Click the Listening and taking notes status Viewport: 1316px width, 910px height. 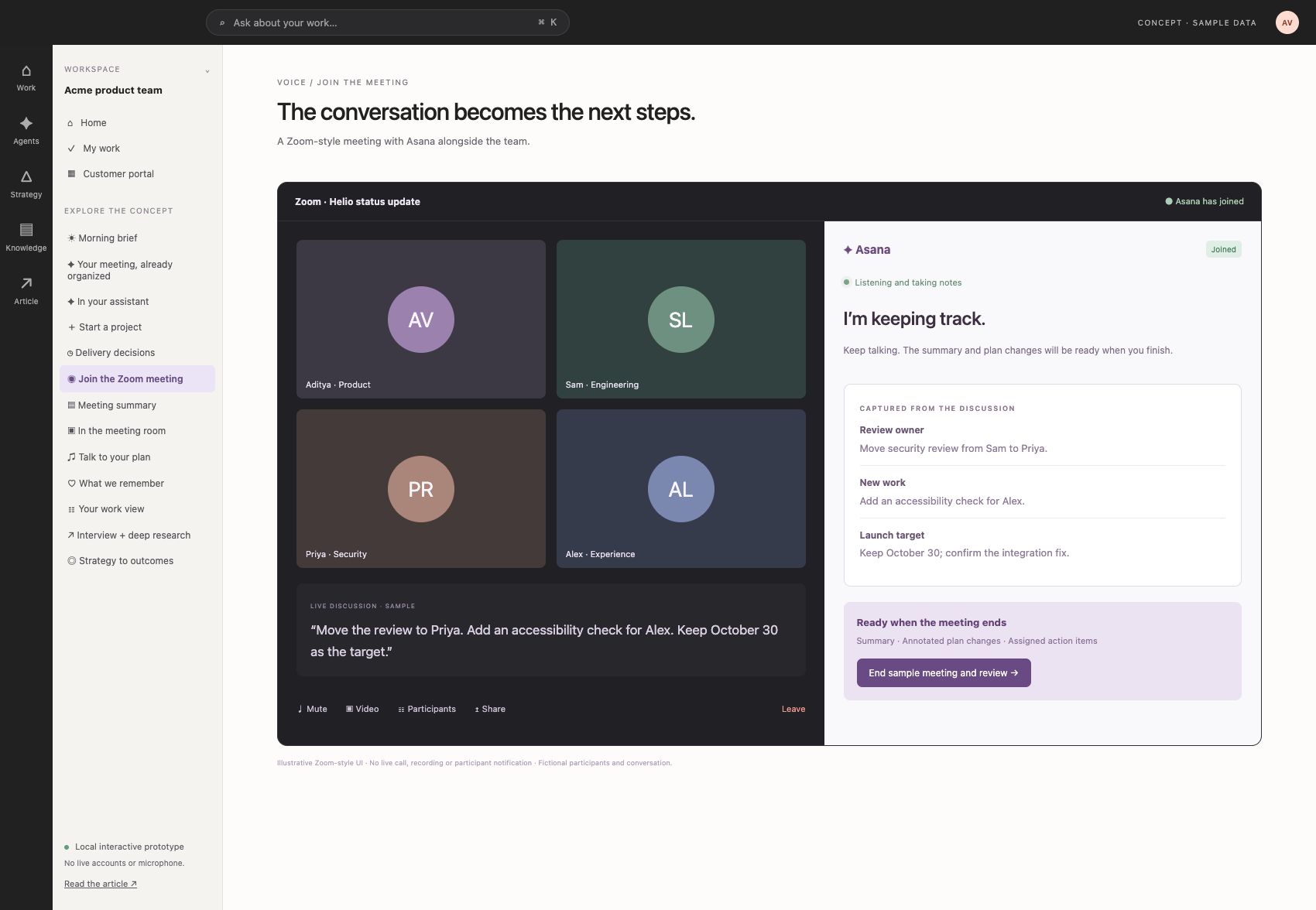[903, 282]
